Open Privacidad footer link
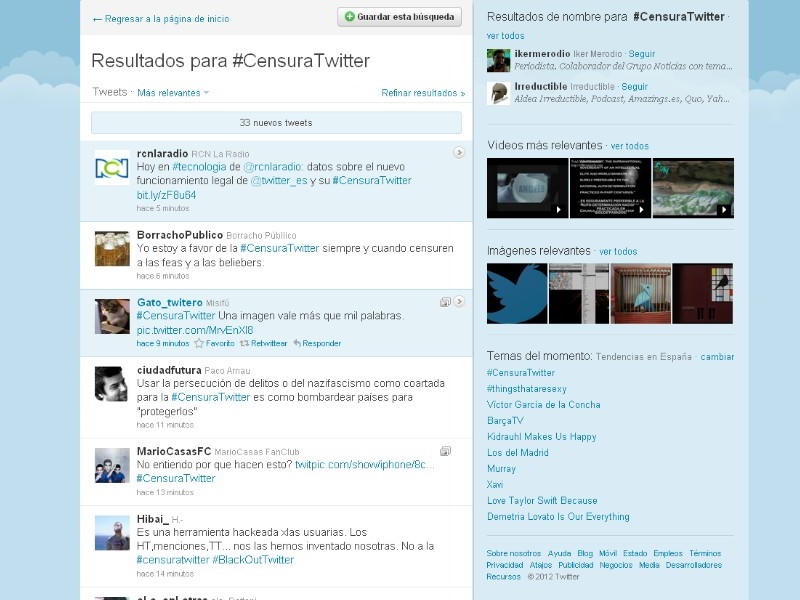The image size is (800, 600). click(505, 565)
